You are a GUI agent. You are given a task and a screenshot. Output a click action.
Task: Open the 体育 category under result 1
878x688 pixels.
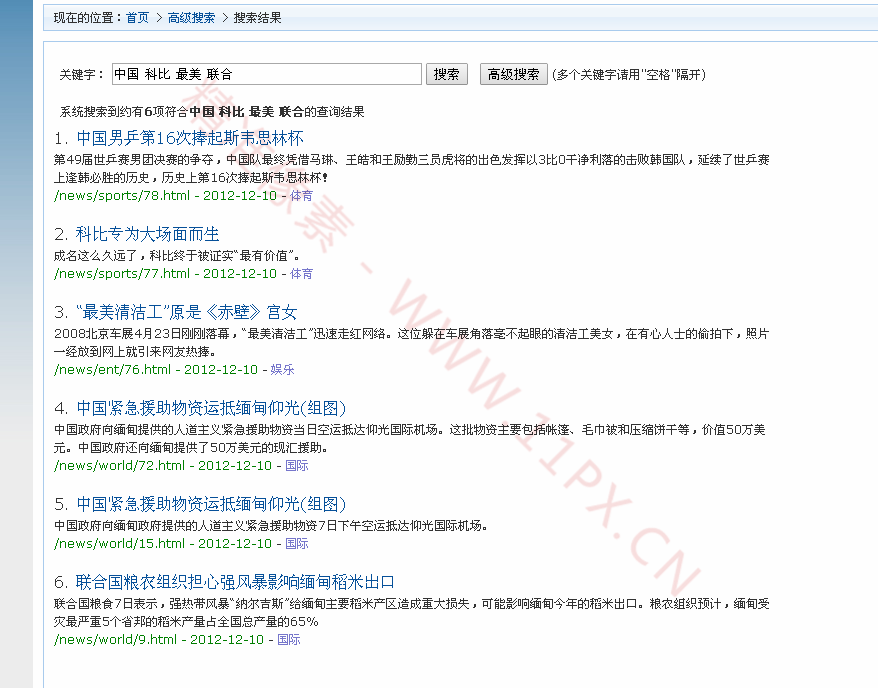click(x=300, y=195)
